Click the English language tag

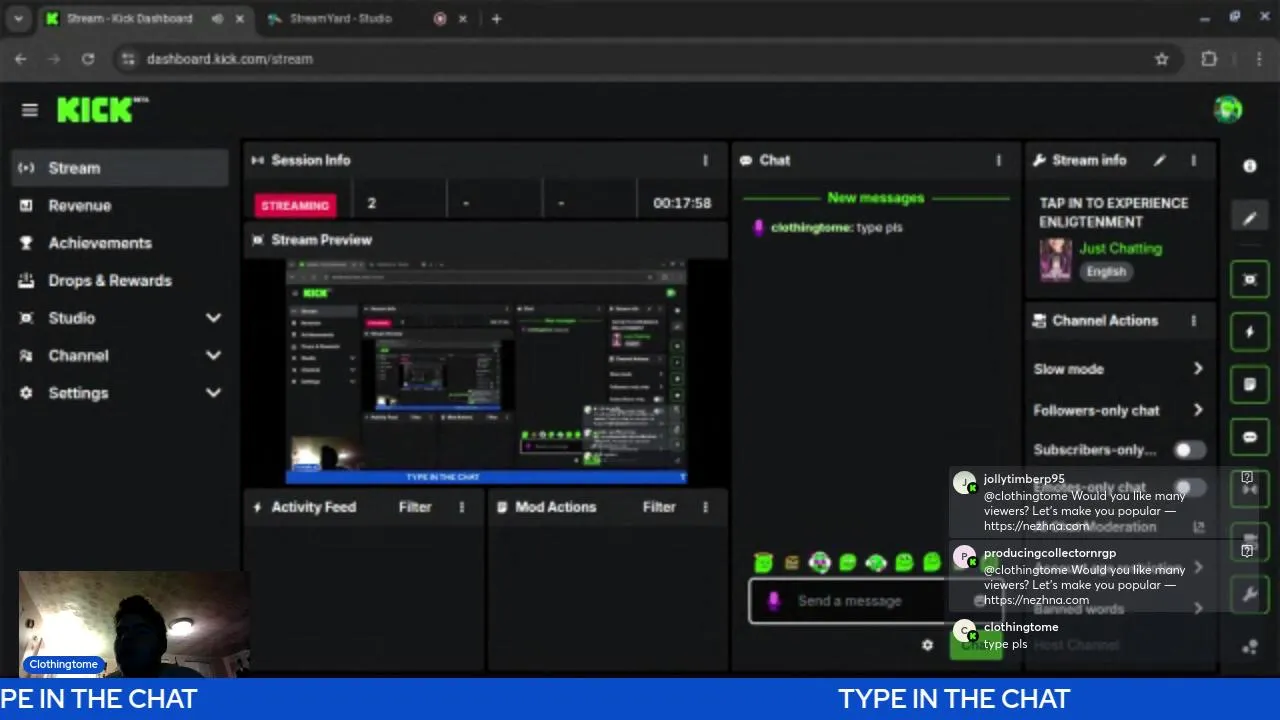pyautogui.click(x=1106, y=272)
